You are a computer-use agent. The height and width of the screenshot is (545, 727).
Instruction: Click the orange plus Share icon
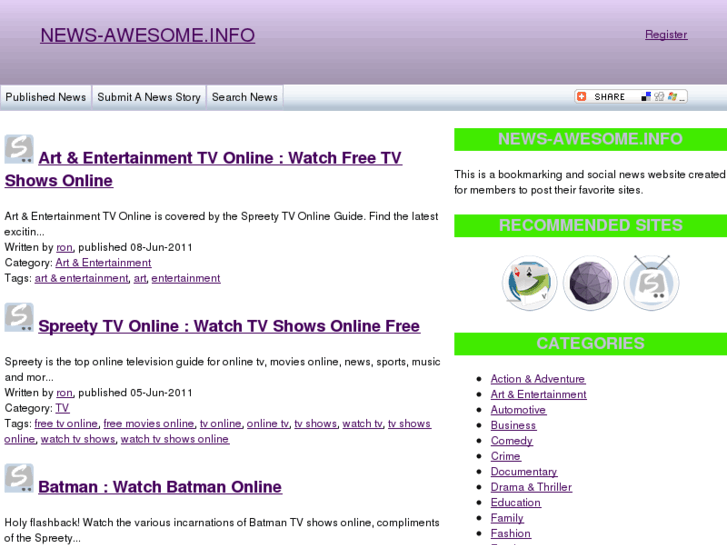click(x=581, y=96)
